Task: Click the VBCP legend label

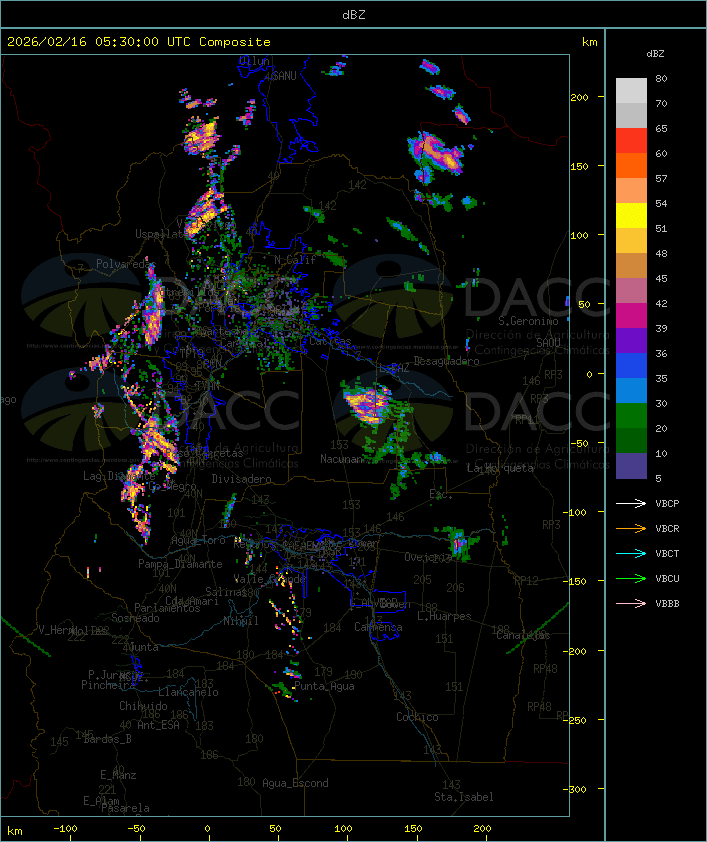Action: [x=667, y=504]
